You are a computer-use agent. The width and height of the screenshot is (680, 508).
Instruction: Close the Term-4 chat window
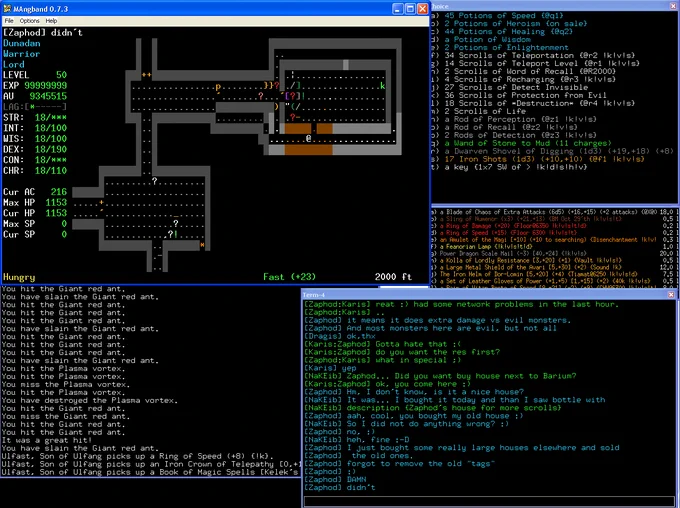(671, 295)
